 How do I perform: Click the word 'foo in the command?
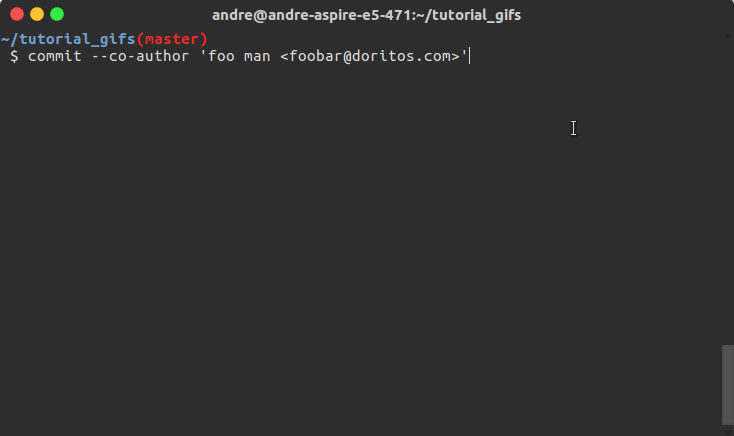(217, 56)
